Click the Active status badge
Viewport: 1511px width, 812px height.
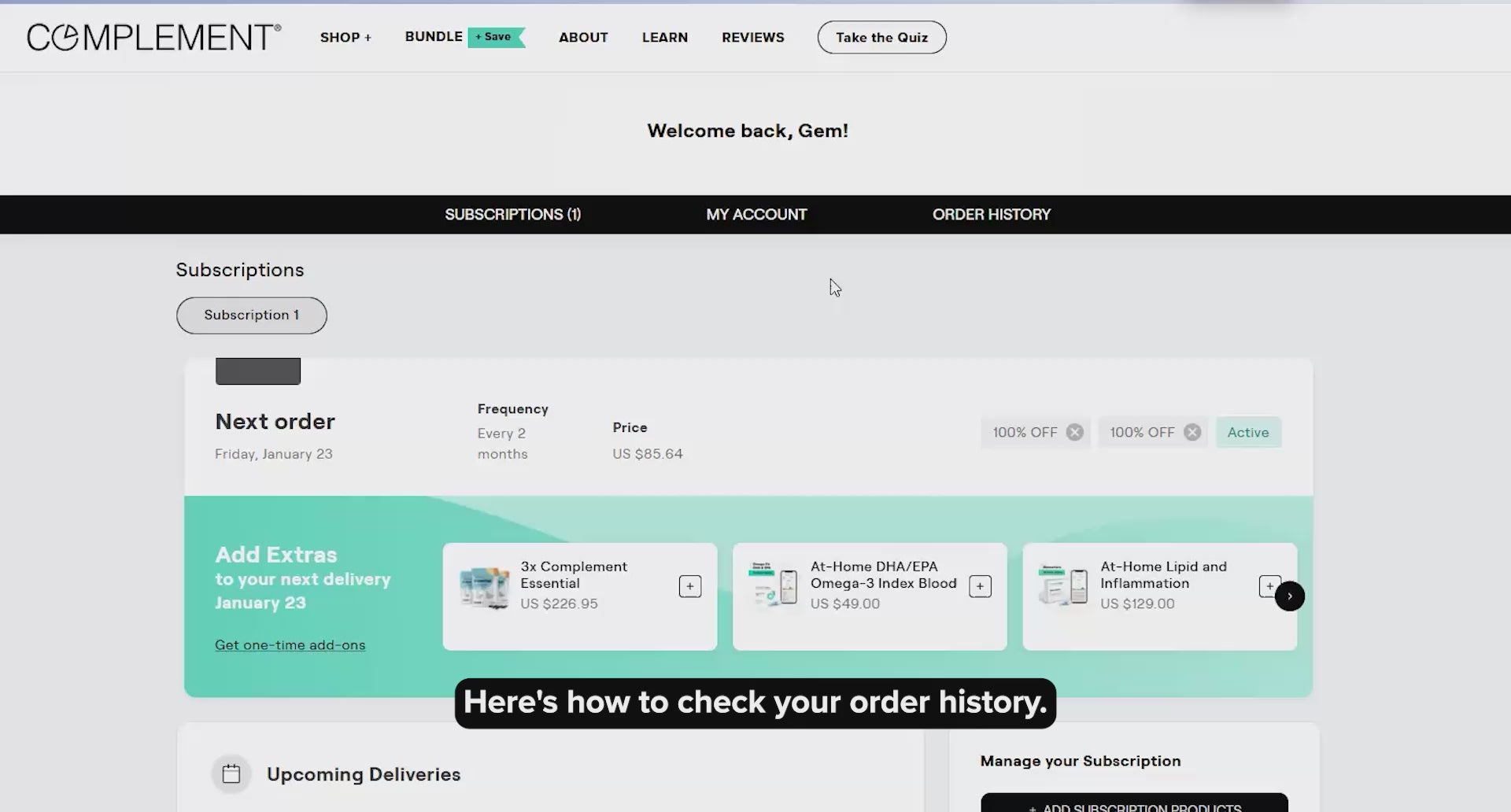point(1248,432)
